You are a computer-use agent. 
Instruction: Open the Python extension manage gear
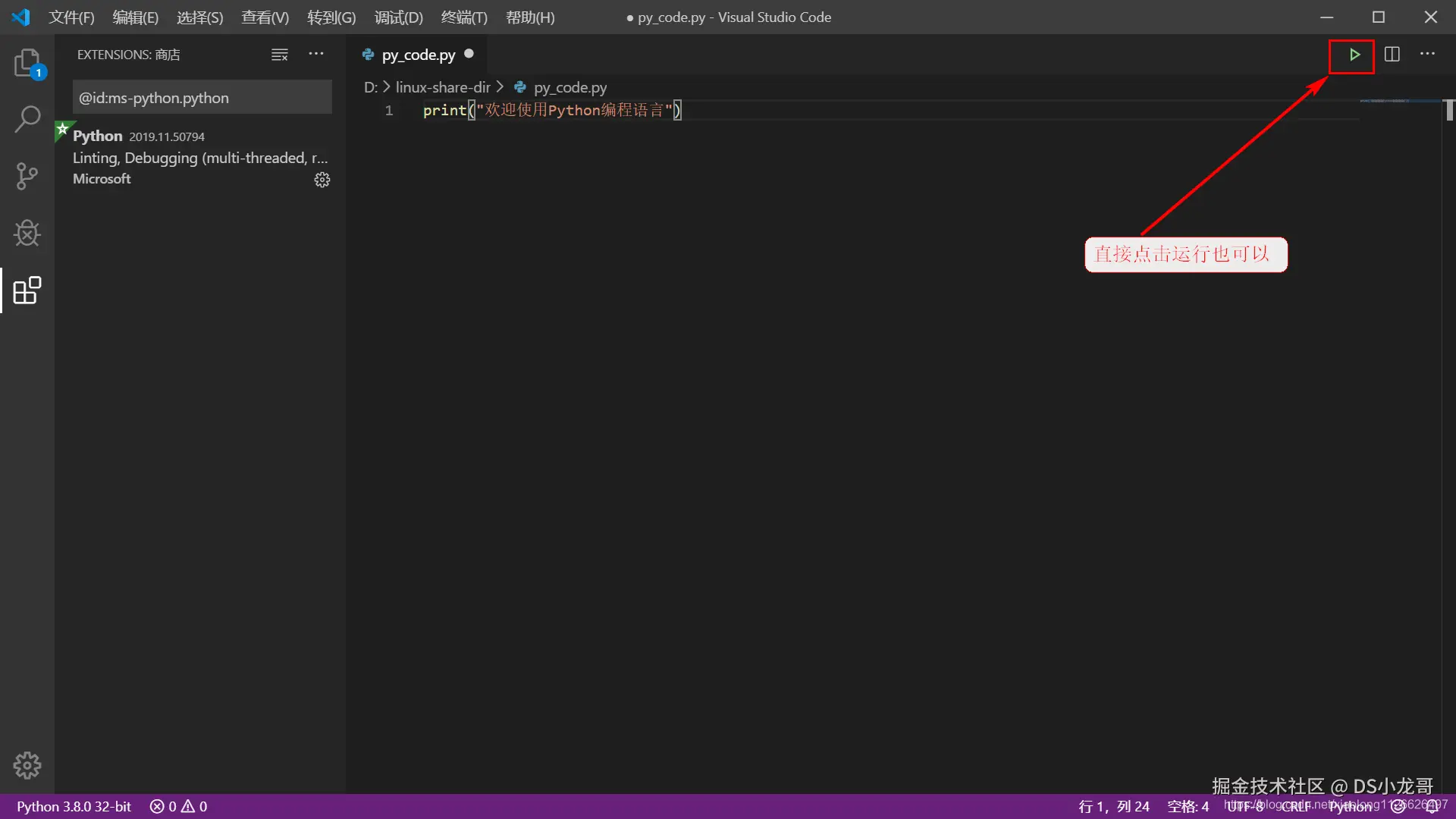point(322,180)
